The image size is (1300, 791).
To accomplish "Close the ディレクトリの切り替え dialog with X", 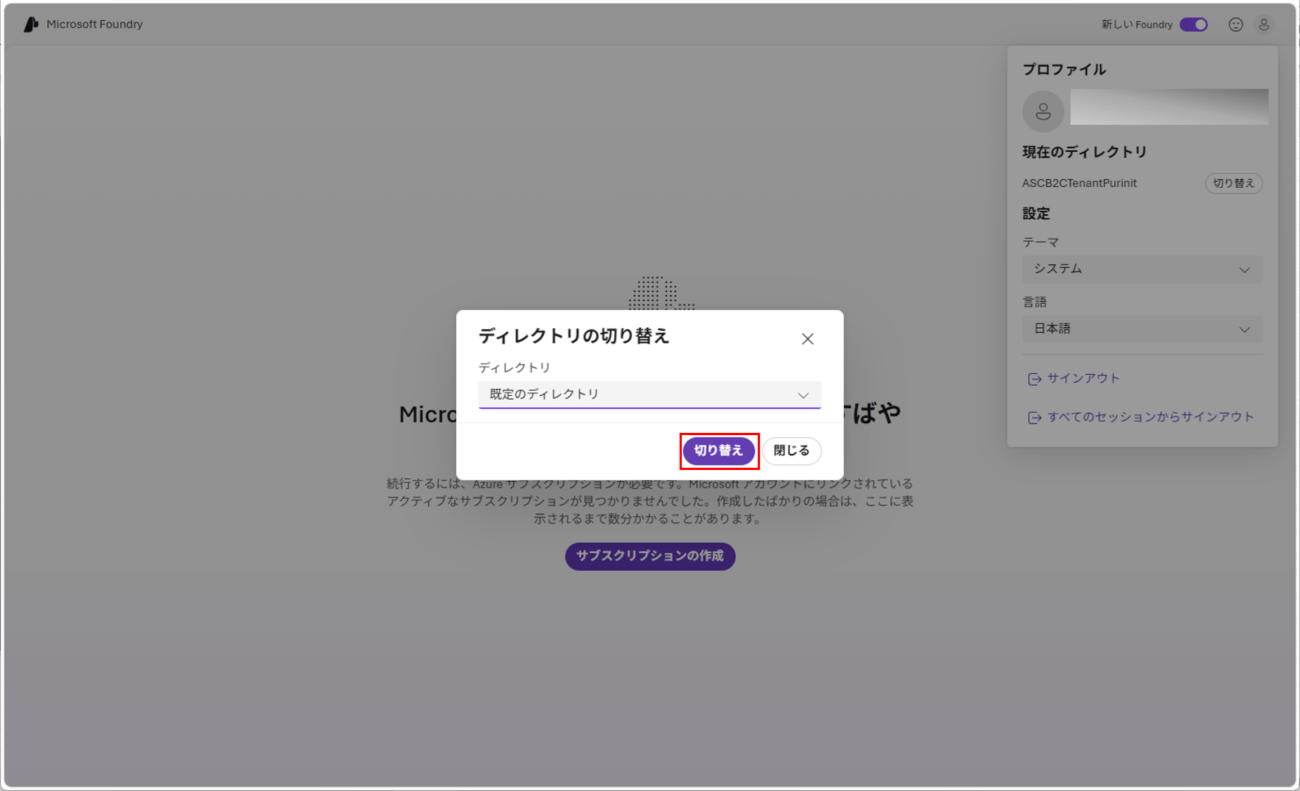I will pos(808,339).
